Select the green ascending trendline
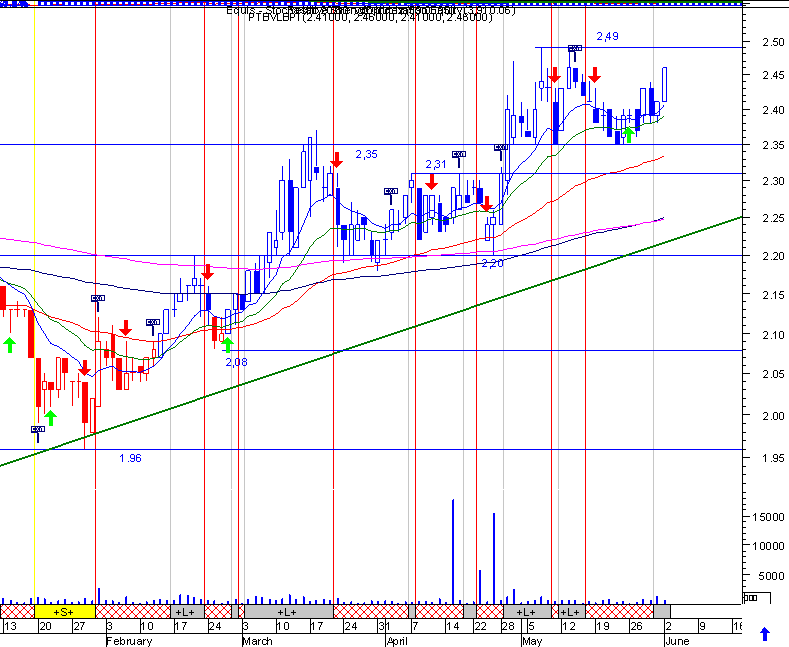789x647 pixels. 371,341
